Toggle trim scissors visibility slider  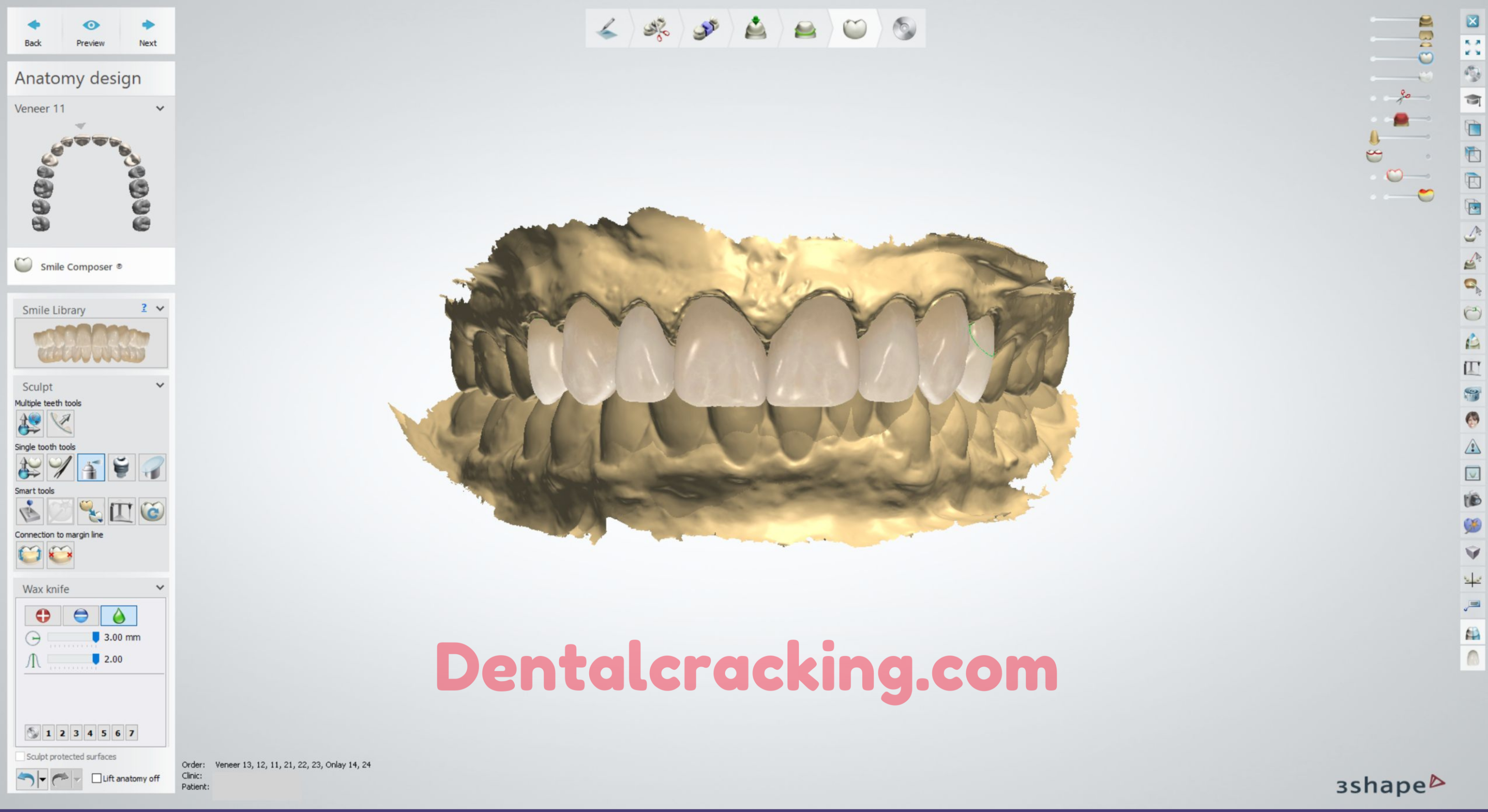pos(1403,97)
